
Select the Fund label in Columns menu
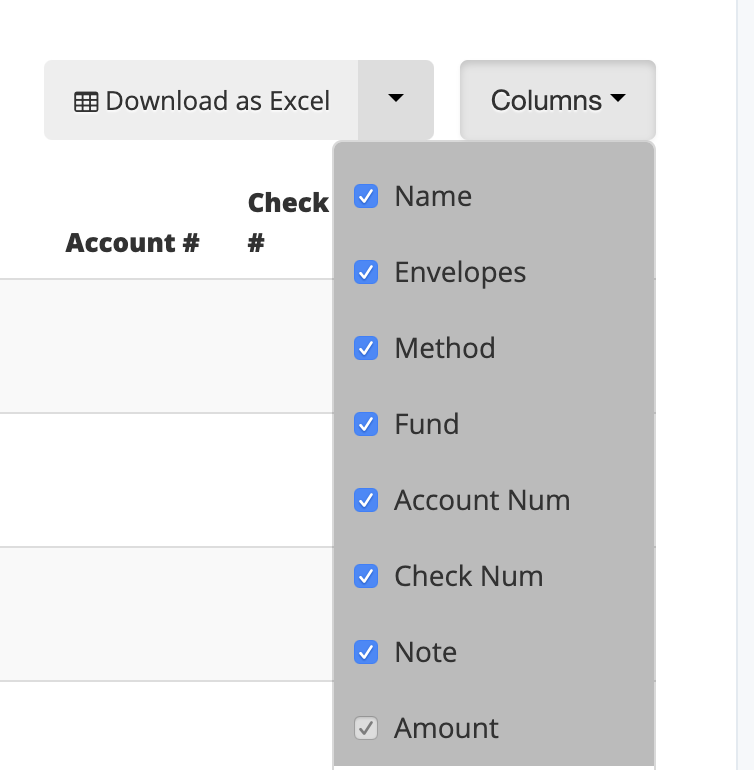[427, 424]
